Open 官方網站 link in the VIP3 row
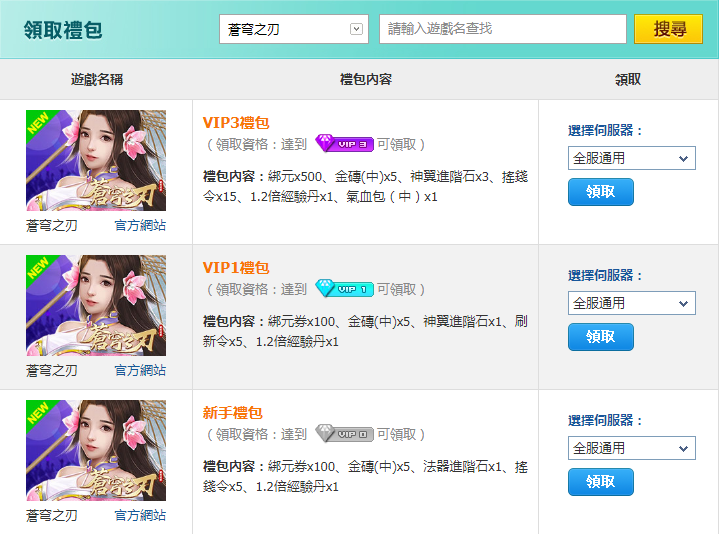This screenshot has height=534, width=720. tap(140, 225)
